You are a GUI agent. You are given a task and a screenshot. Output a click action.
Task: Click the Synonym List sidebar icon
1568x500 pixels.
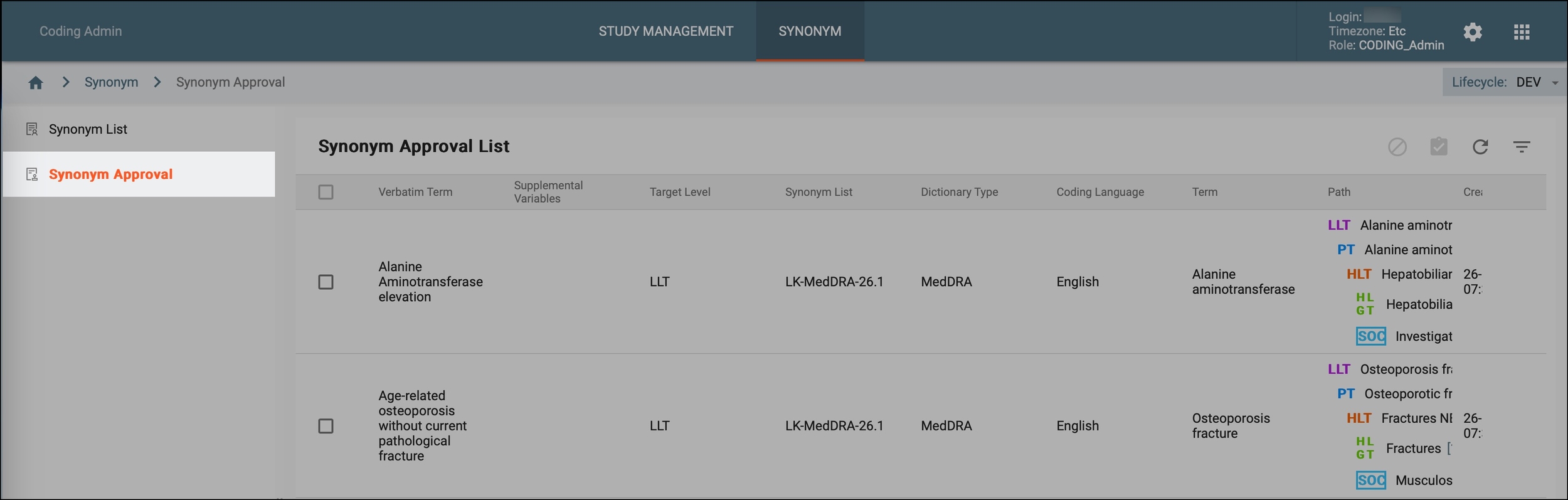coord(32,129)
